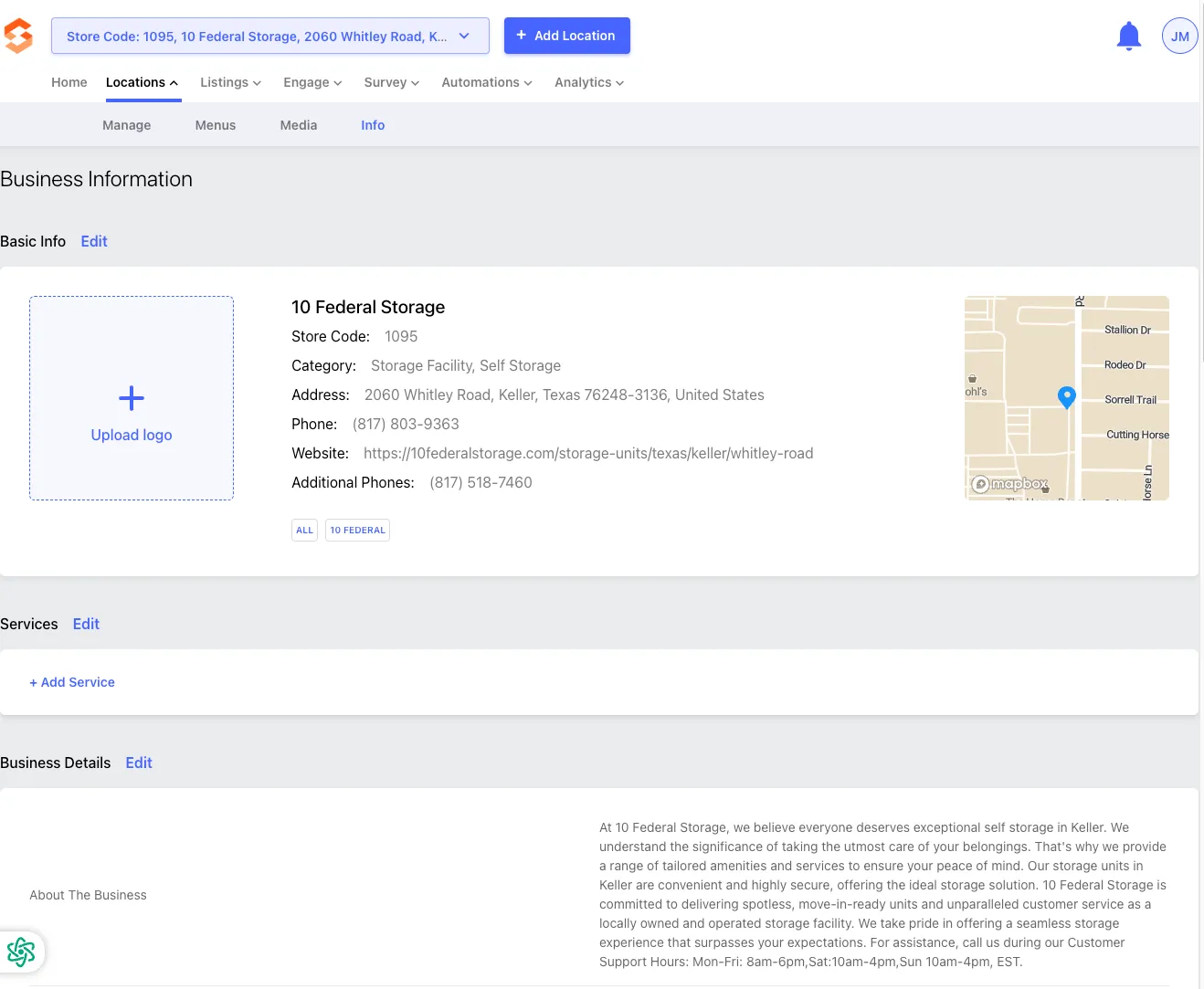Click the Add Location button
Image resolution: width=1204 pixels, height=989 pixels.
(567, 36)
